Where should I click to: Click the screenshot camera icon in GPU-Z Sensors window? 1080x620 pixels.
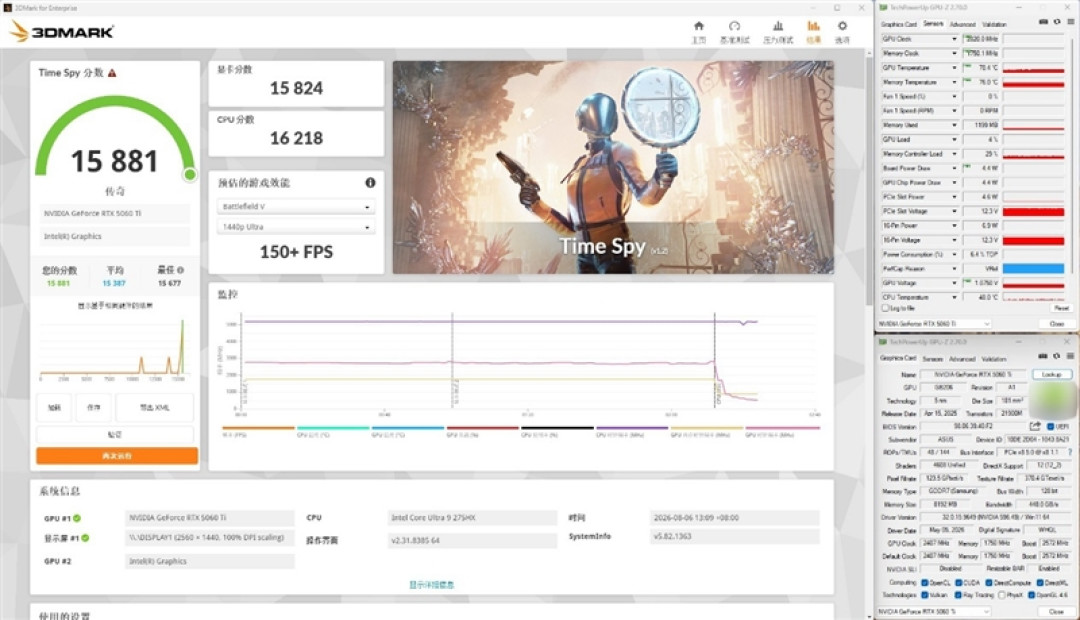1043,23
